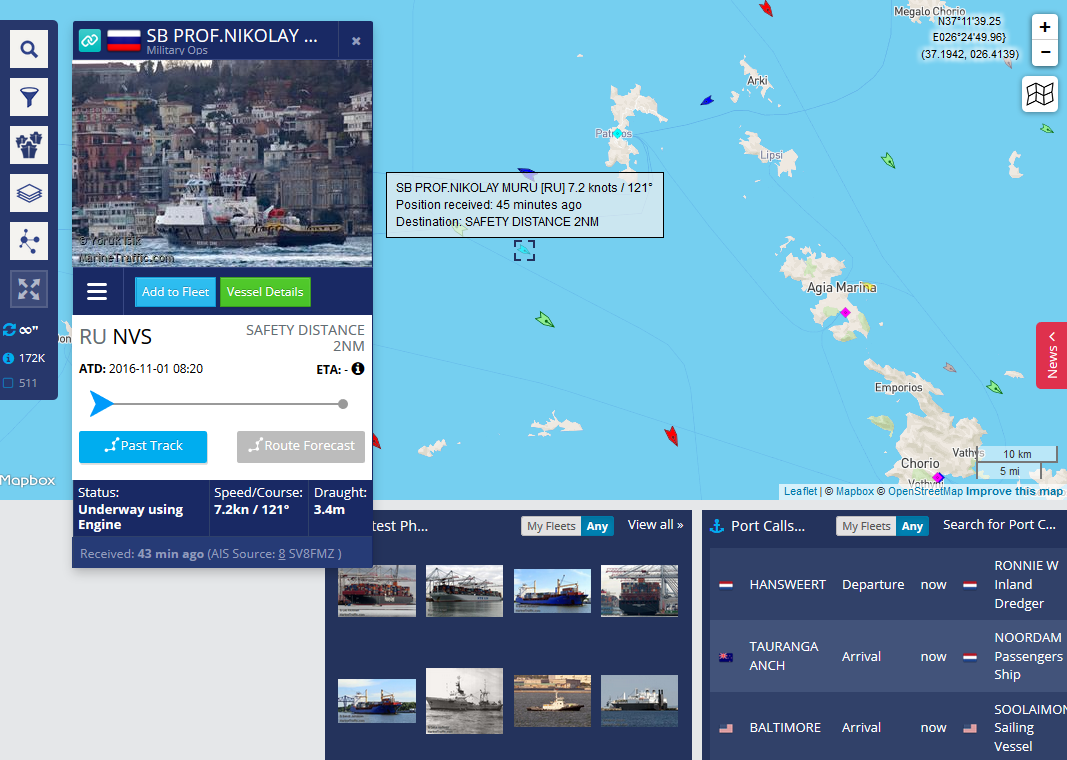This screenshot has height=760, width=1067.
Task: Select Any toggle in Latest Photos panel
Action: 597,526
